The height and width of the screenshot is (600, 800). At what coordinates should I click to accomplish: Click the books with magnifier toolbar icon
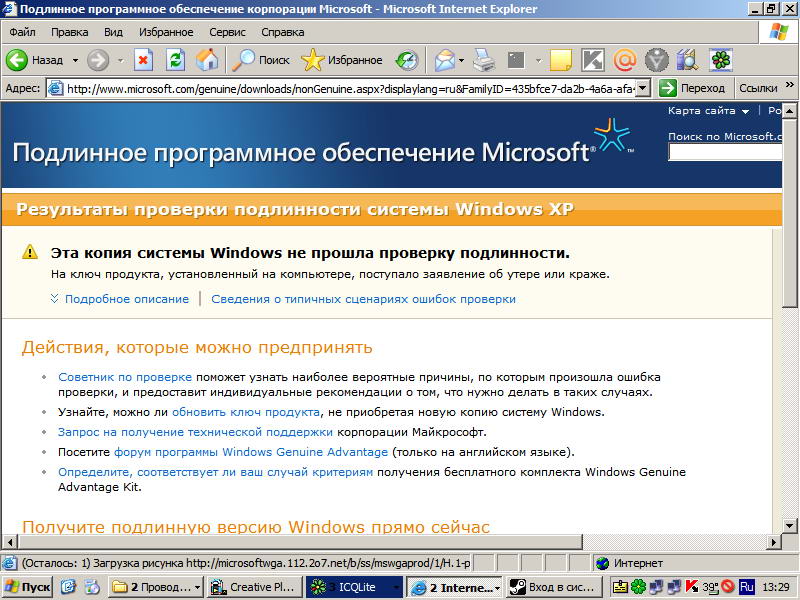coord(688,60)
